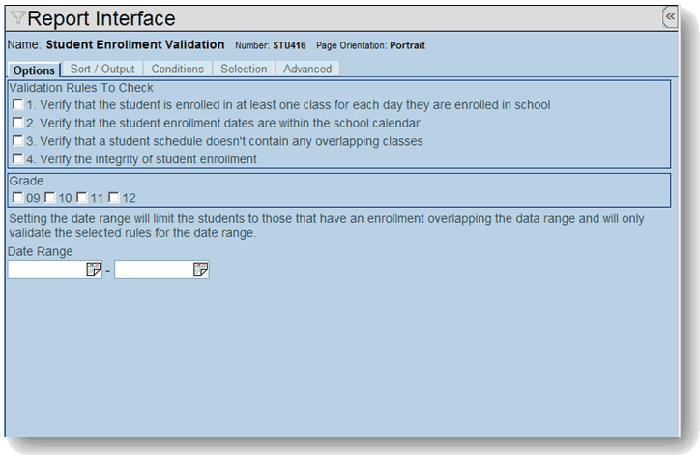
Task: Collapse panel using double-chevron icon
Action: click(671, 16)
